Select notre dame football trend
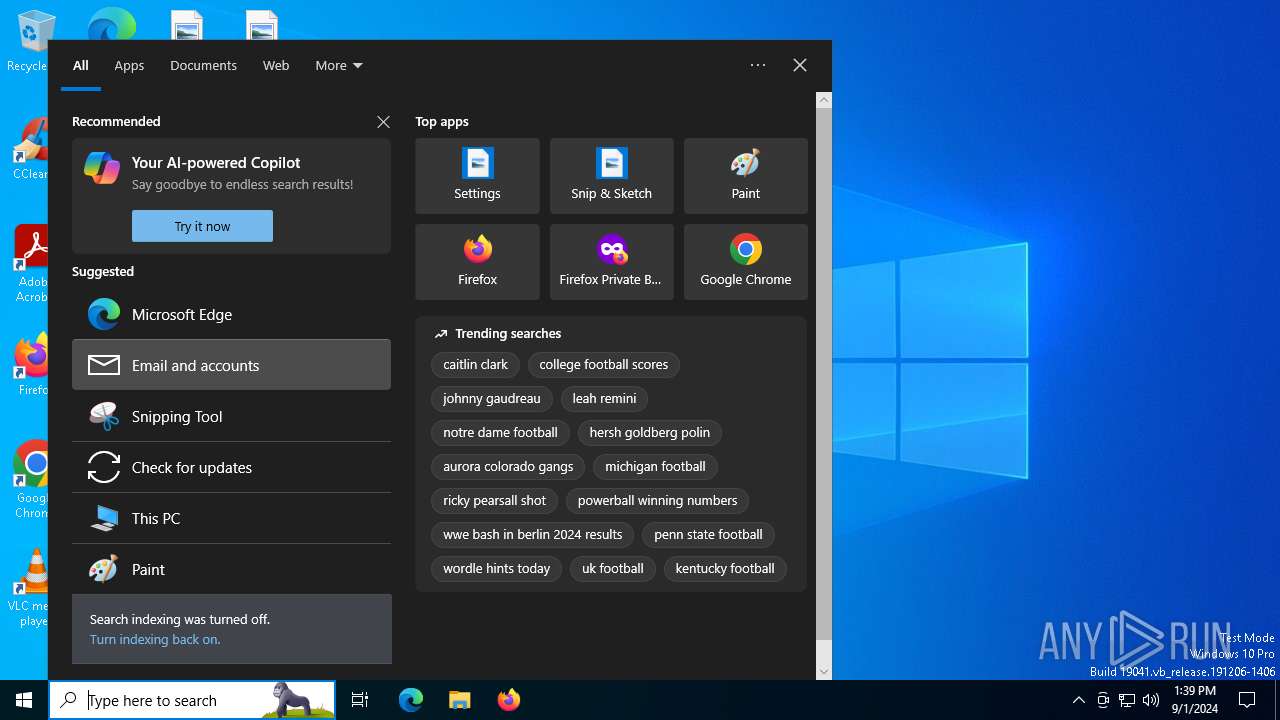 pyautogui.click(x=500, y=433)
